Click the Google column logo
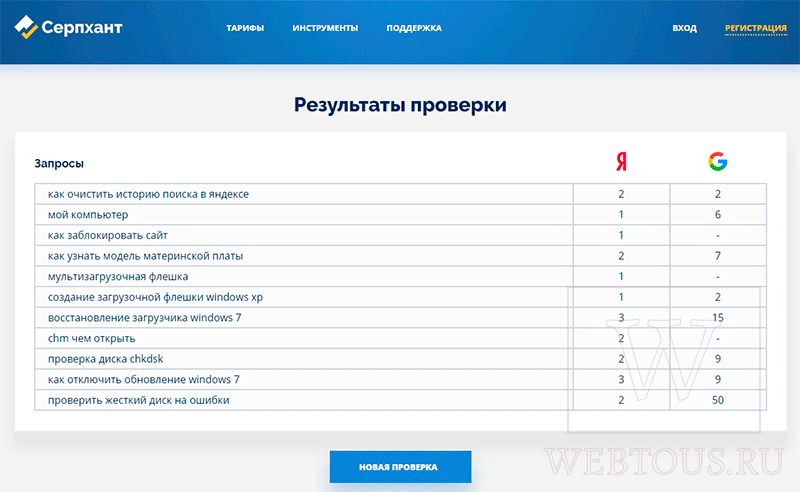Viewport: 800px width, 492px height. pos(717,161)
